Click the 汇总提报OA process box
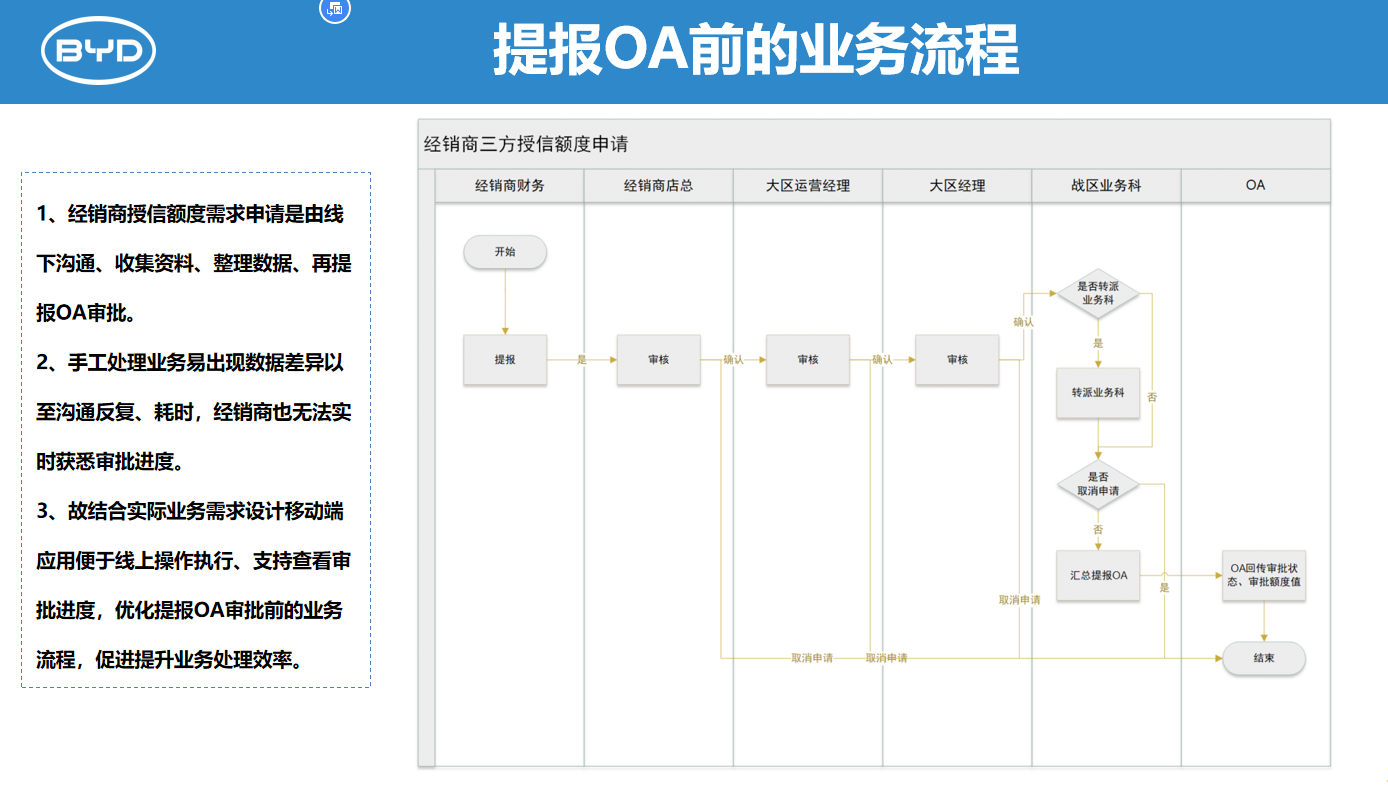Screen dimensions: 1388x791 click(1098, 575)
